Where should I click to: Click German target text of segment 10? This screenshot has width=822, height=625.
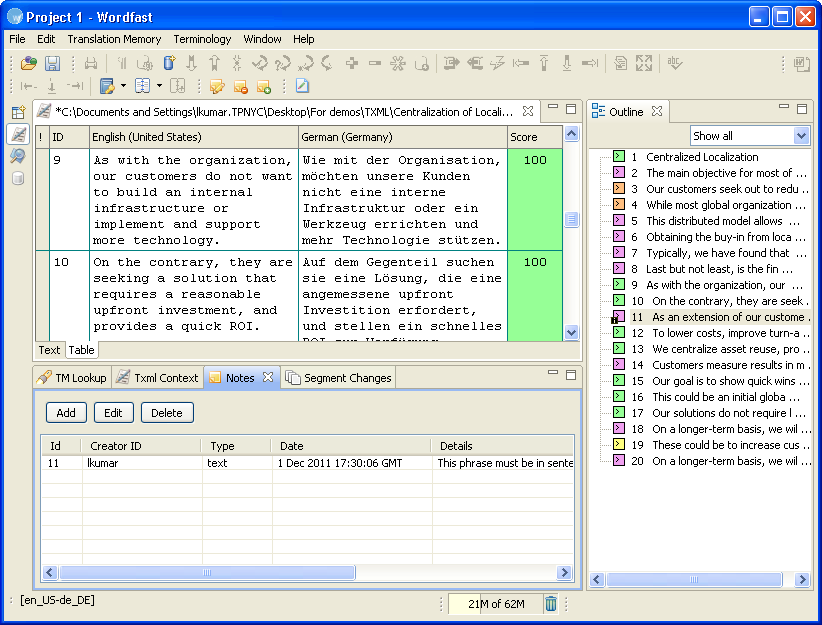(402, 296)
